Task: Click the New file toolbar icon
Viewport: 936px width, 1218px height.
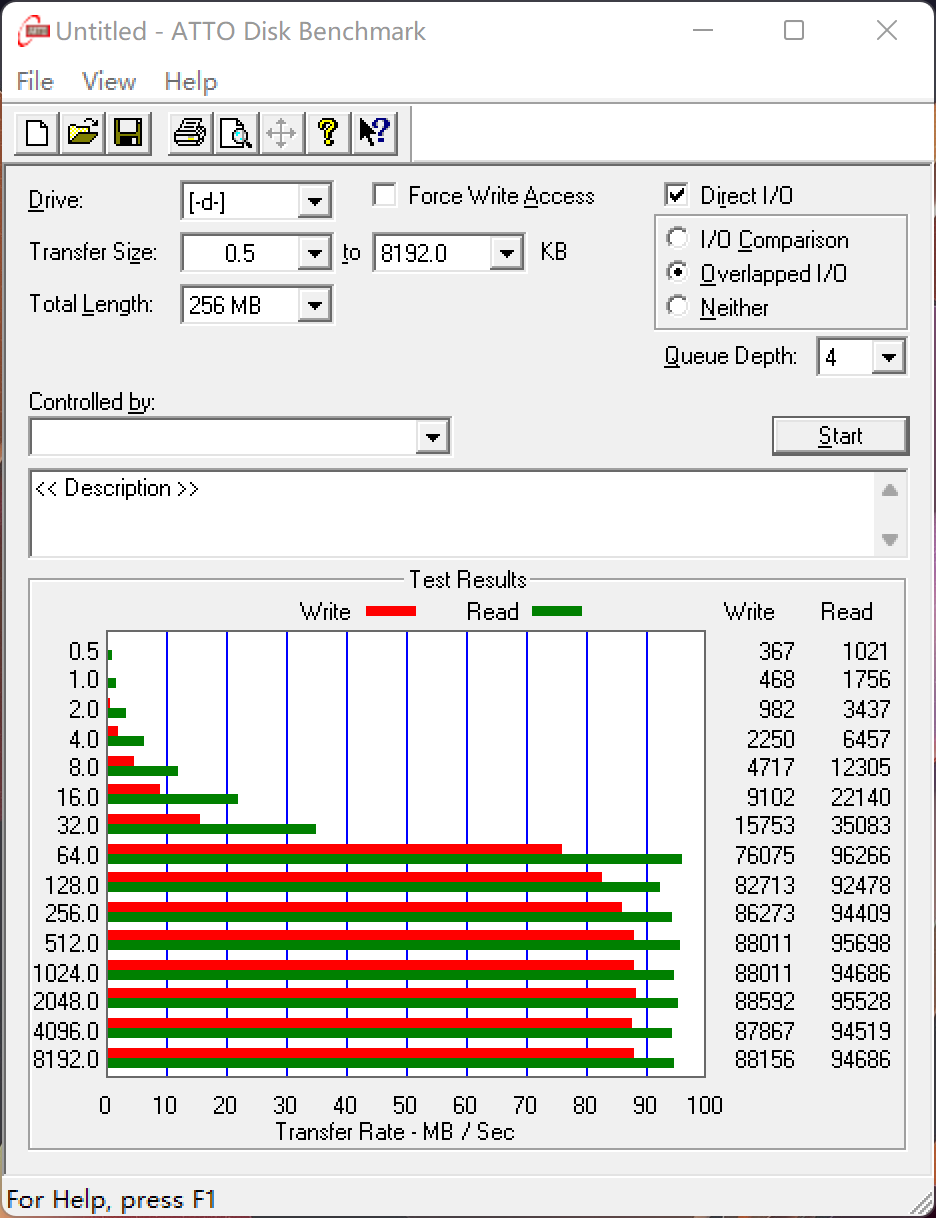Action: click(x=37, y=132)
